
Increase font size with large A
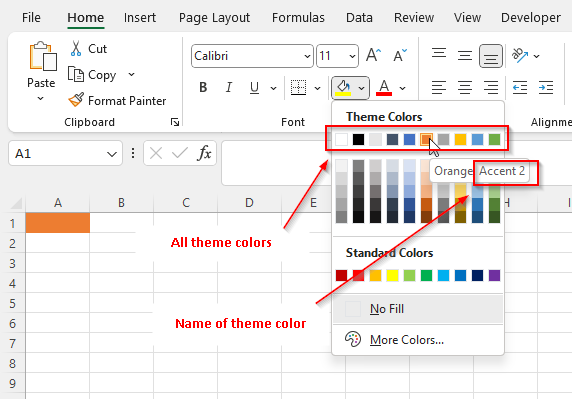tap(374, 55)
